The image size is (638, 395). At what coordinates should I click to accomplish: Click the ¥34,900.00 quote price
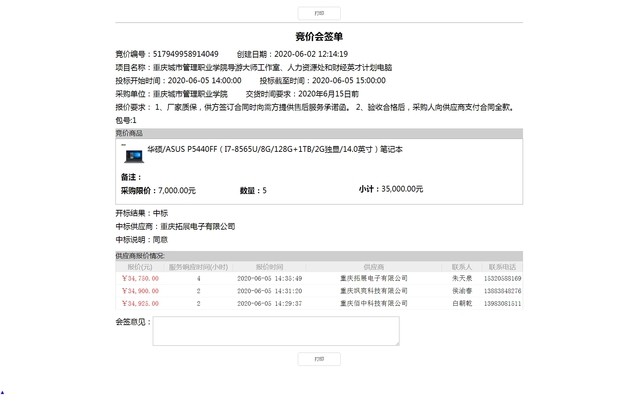140,291
